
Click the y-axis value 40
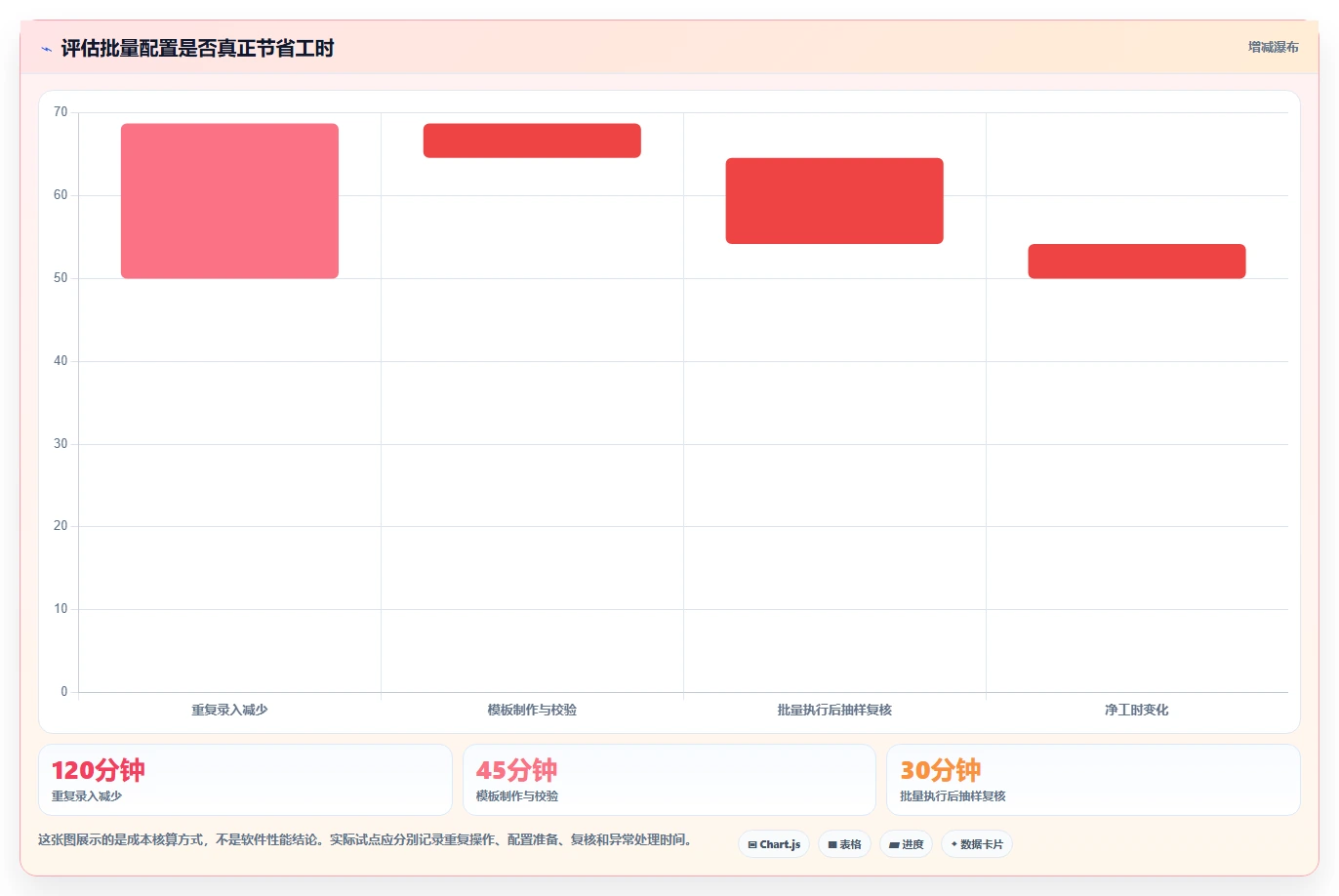pos(61,361)
